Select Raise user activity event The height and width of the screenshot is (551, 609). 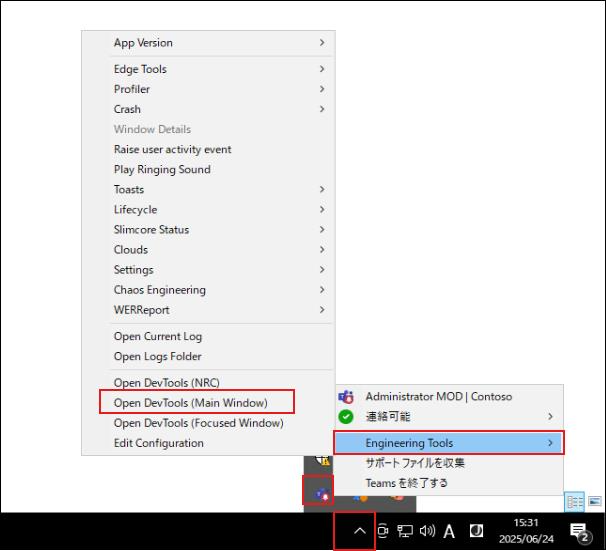[209, 149]
